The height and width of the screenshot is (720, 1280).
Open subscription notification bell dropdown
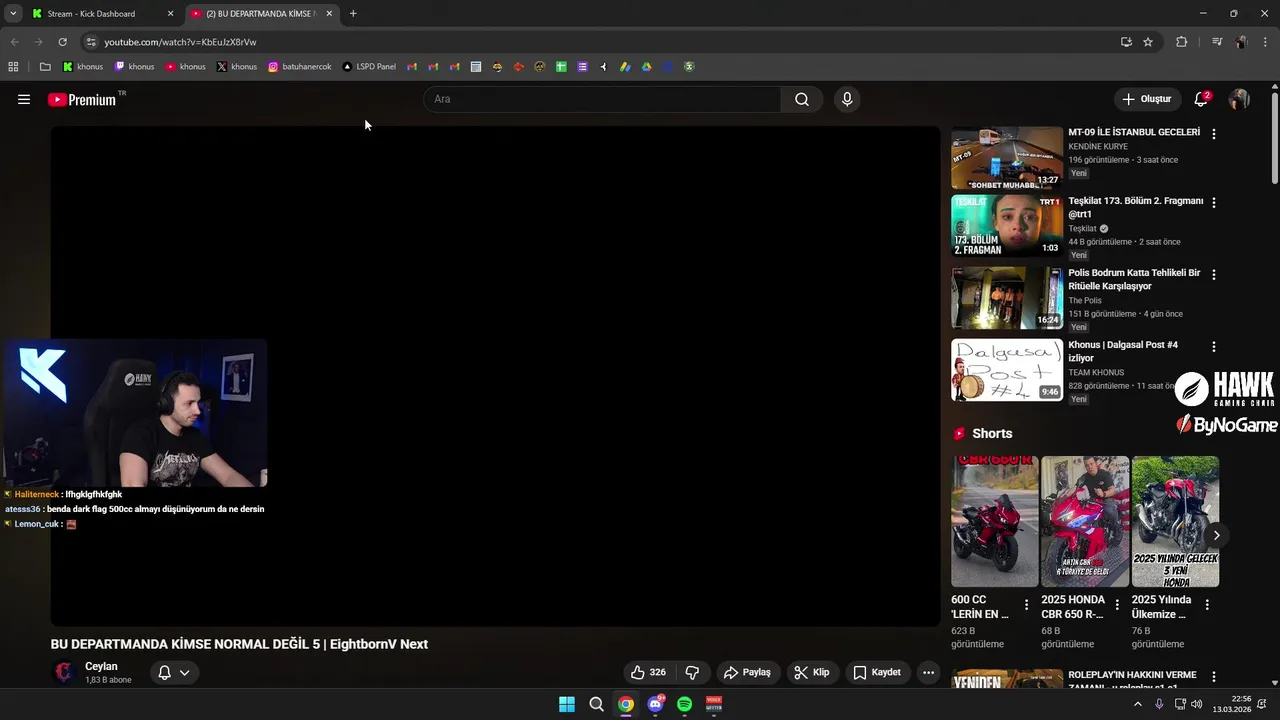[x=174, y=672]
